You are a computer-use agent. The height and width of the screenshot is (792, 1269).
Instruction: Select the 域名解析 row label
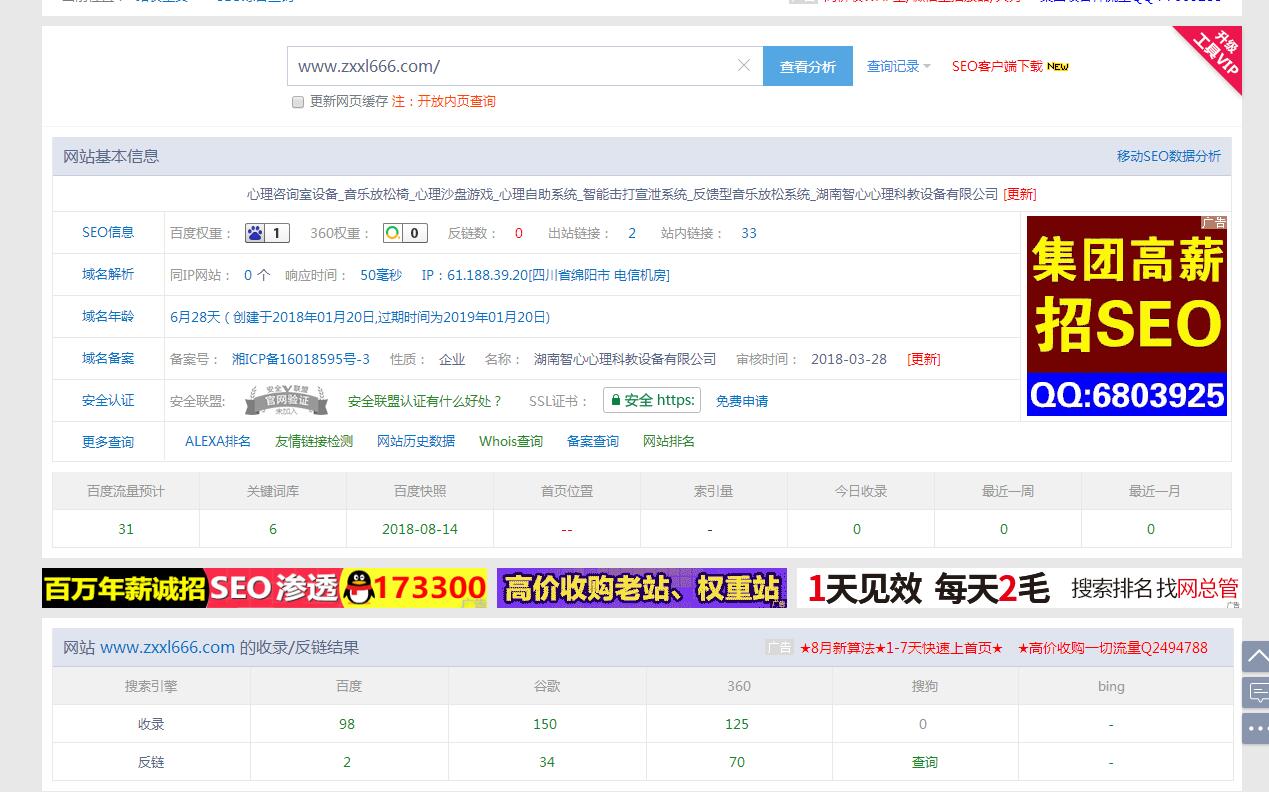108,274
